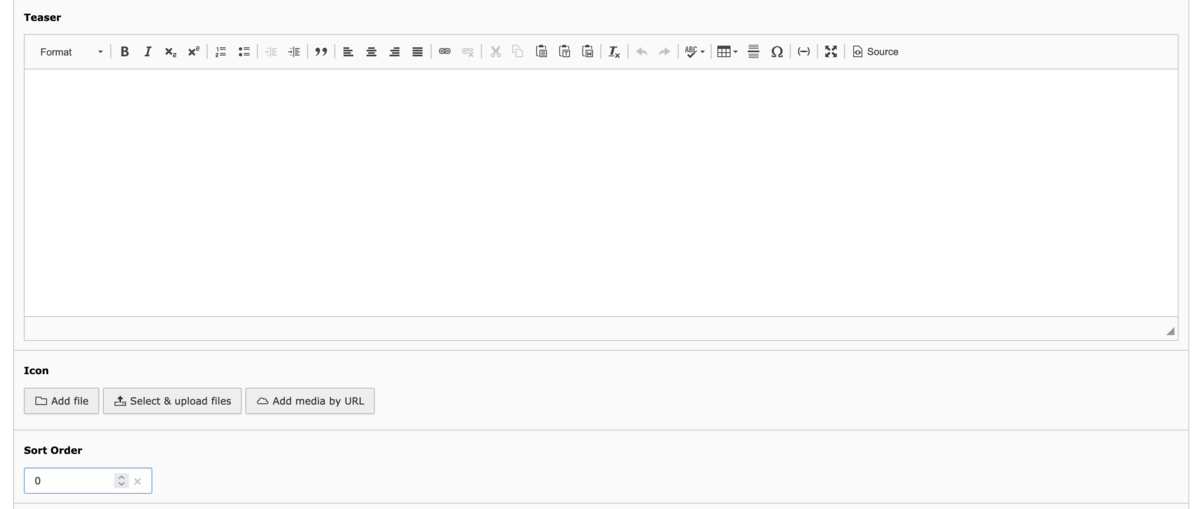This screenshot has width=1200, height=509.
Task: Open the Format dropdown
Action: point(71,52)
